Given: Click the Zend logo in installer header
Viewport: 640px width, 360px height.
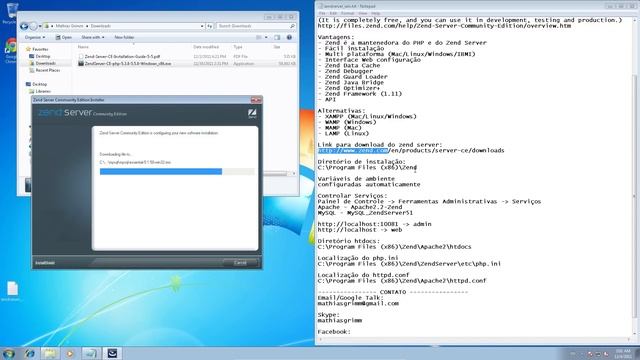Looking at the screenshot, I should [x=252, y=113].
